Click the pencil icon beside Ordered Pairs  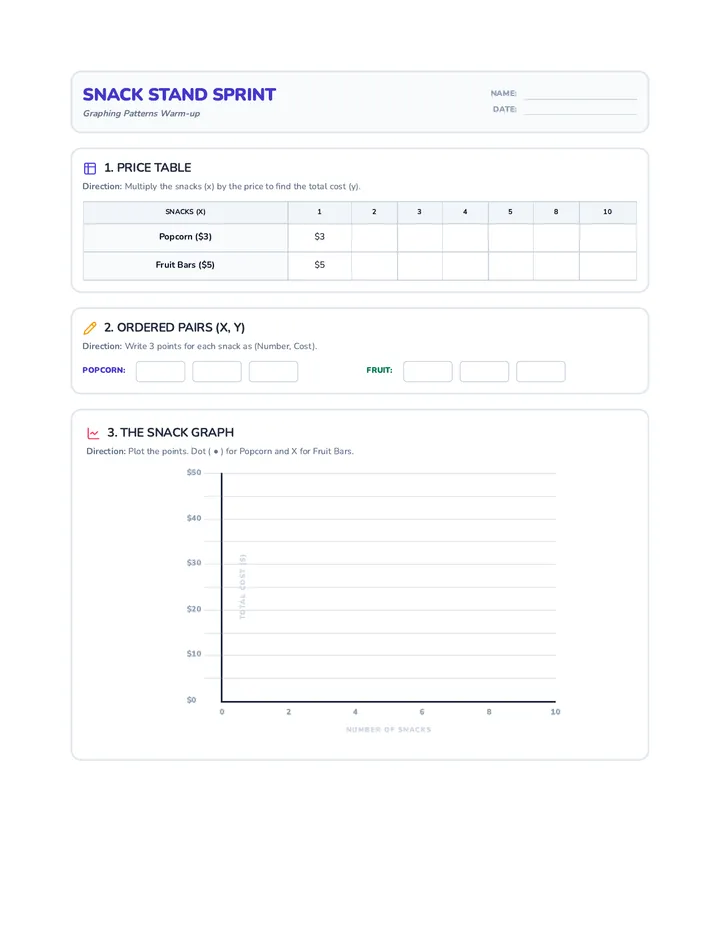tap(90, 328)
